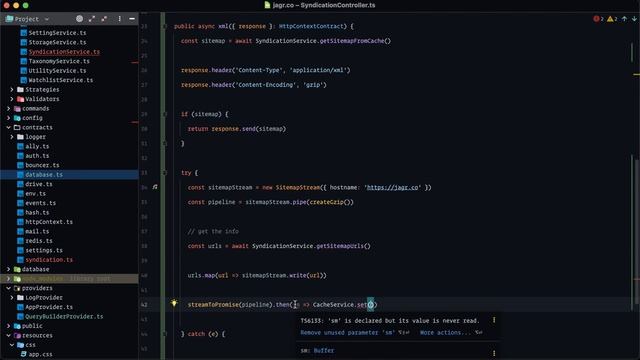
Task: Select UtilityService.ts file
Action: (57, 70)
